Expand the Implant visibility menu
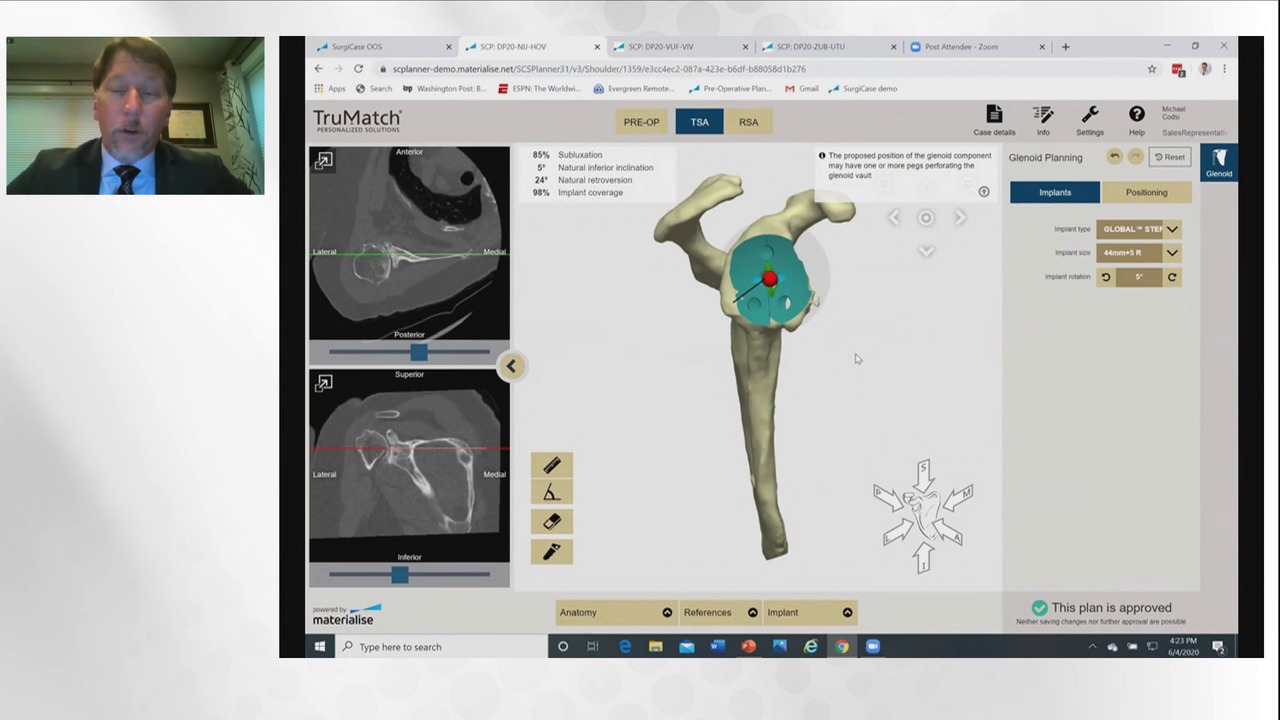1280x720 pixels. (810, 612)
